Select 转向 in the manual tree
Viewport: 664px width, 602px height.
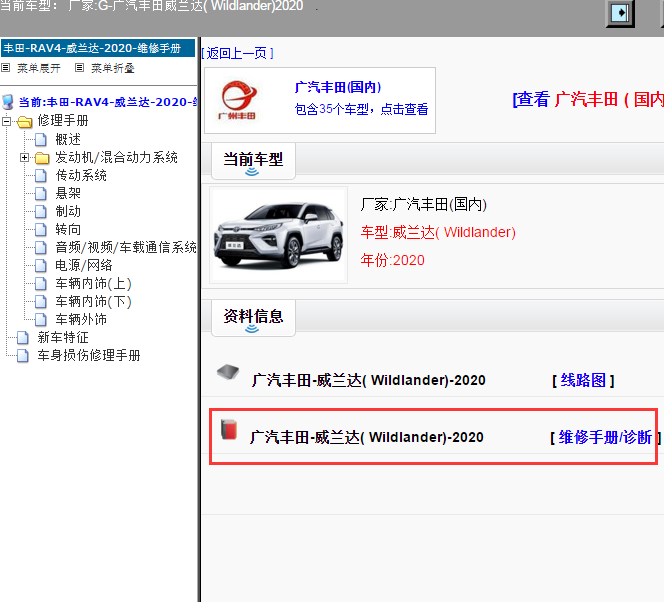68,229
